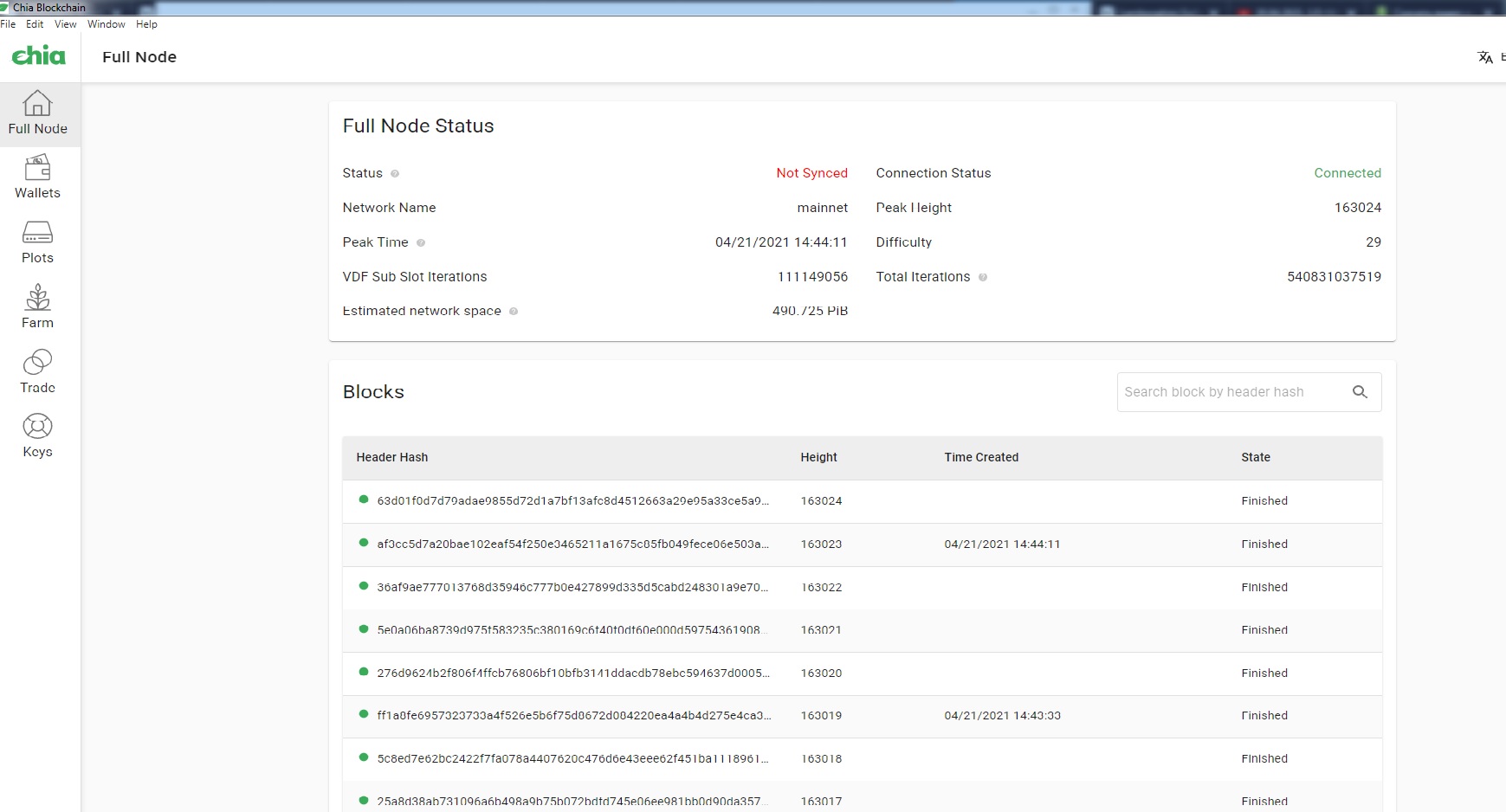
Task: Click the VDF Sub Slot Iterations value 111149056
Action: click(x=812, y=277)
